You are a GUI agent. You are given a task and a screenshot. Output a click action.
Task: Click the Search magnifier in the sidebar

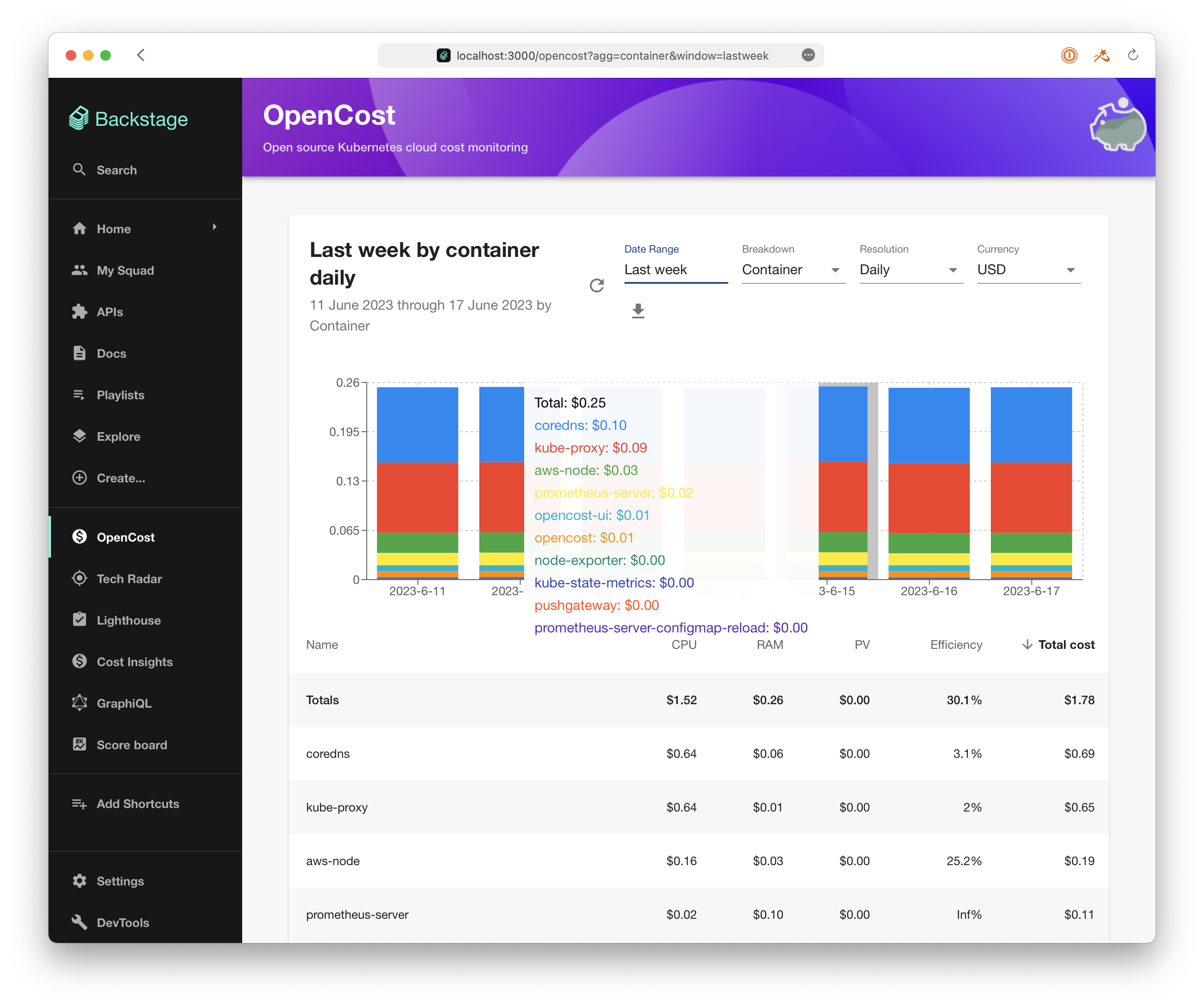point(80,170)
